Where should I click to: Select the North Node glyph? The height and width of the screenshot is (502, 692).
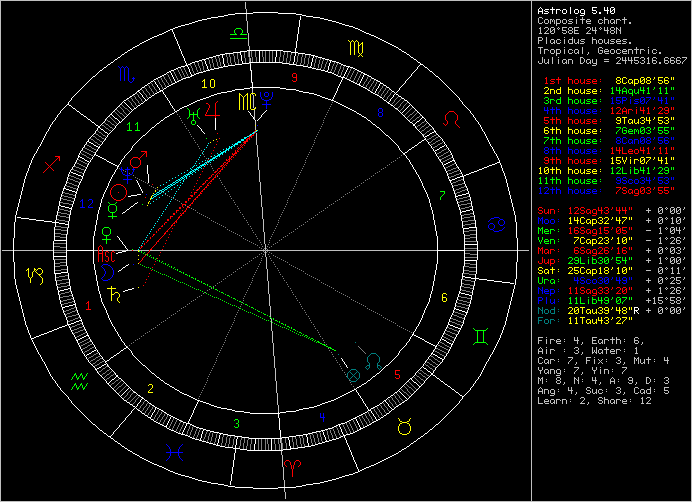tap(373, 359)
